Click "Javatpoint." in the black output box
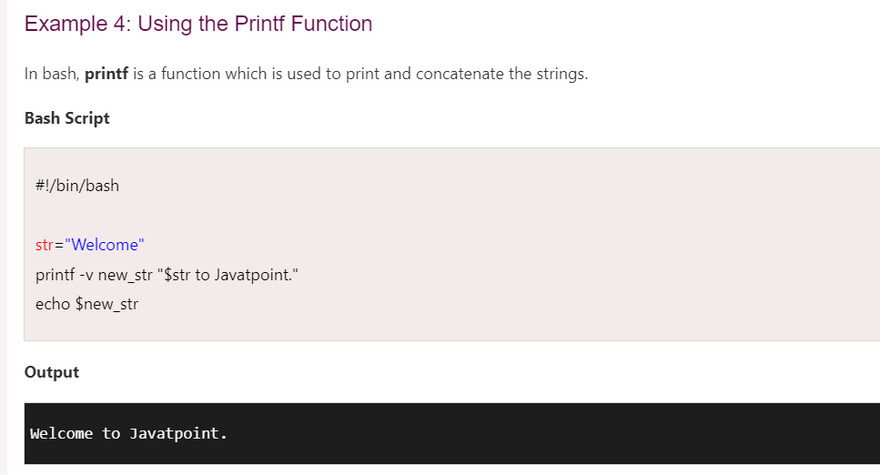880x475 pixels. pos(179,433)
